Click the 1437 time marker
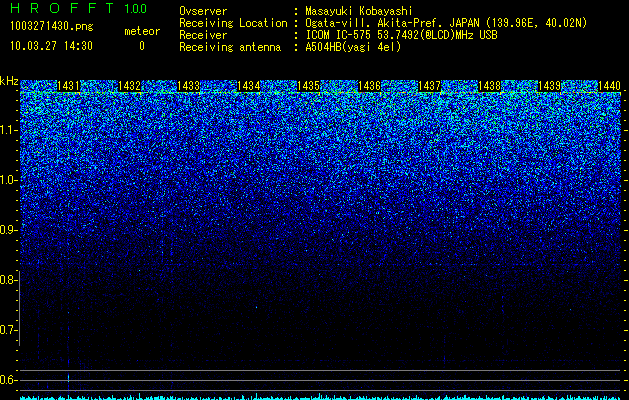Image resolution: width=629 pixels, height=400 pixels. [429, 86]
